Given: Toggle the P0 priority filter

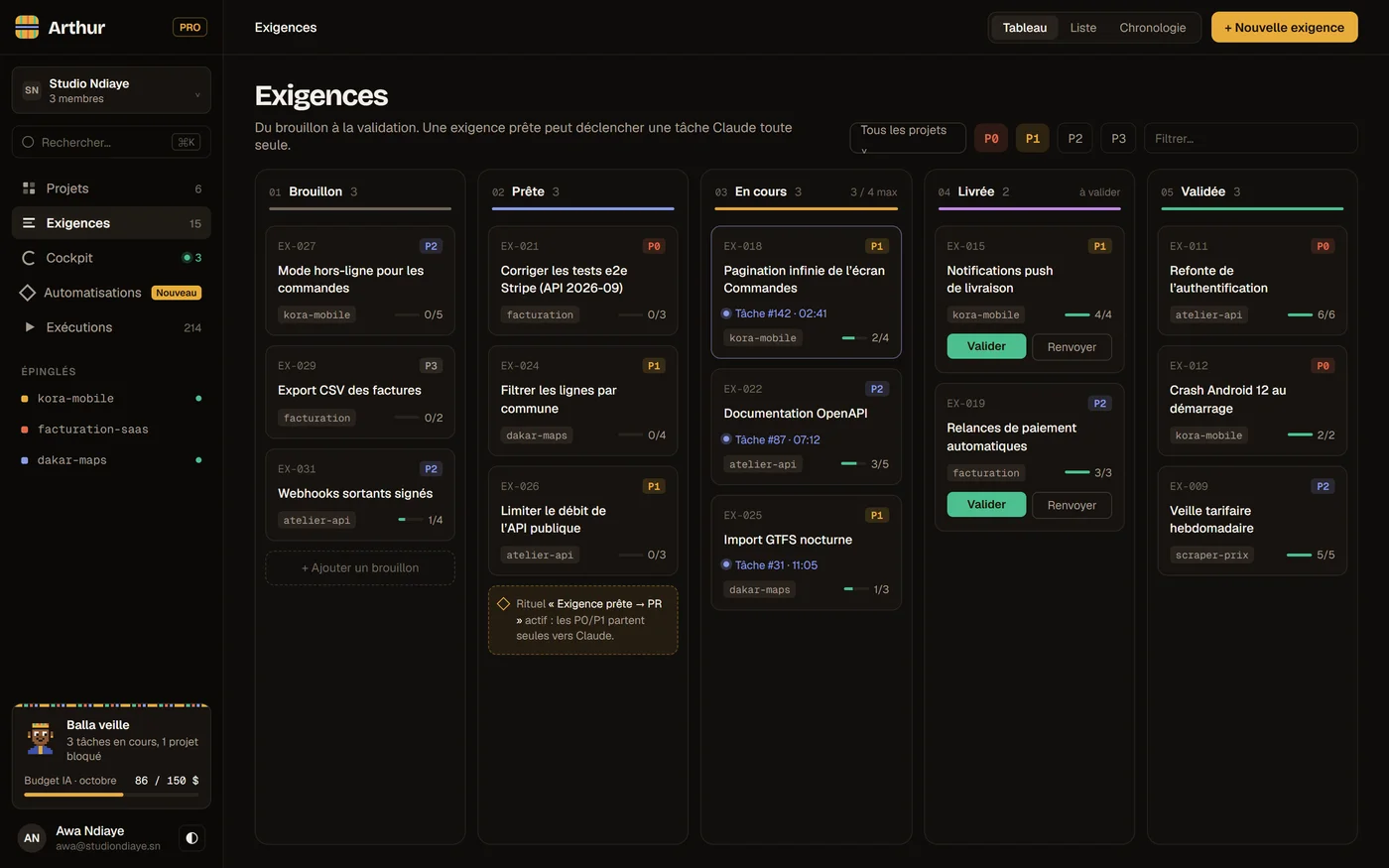Looking at the screenshot, I should click(x=991, y=139).
